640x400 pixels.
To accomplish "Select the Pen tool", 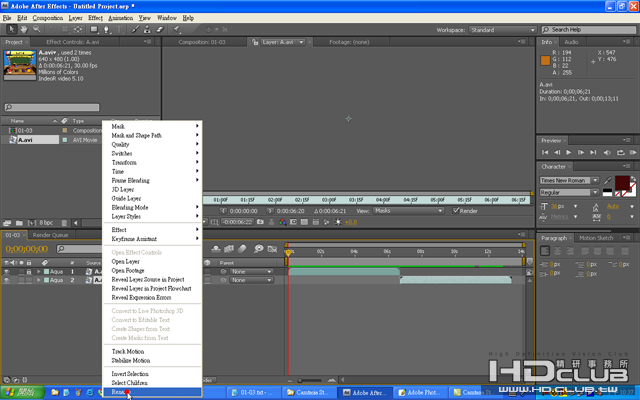I will tap(107, 29).
